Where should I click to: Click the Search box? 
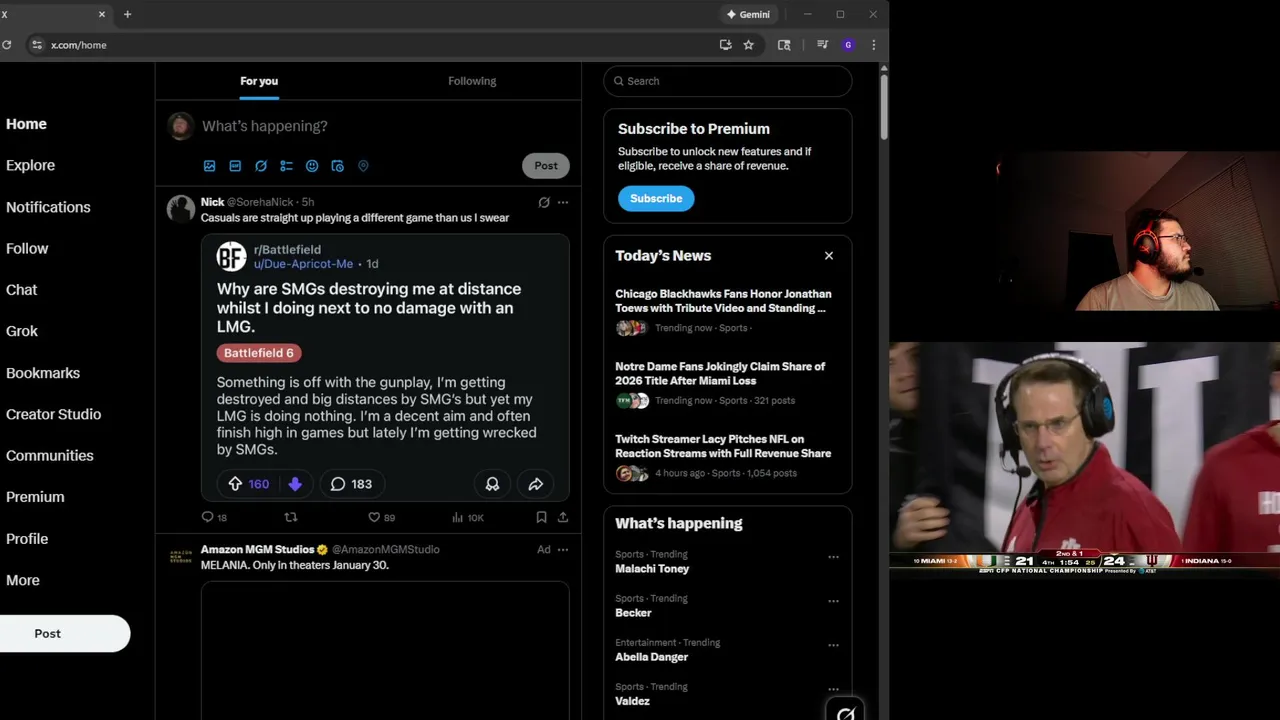pyautogui.click(x=728, y=81)
